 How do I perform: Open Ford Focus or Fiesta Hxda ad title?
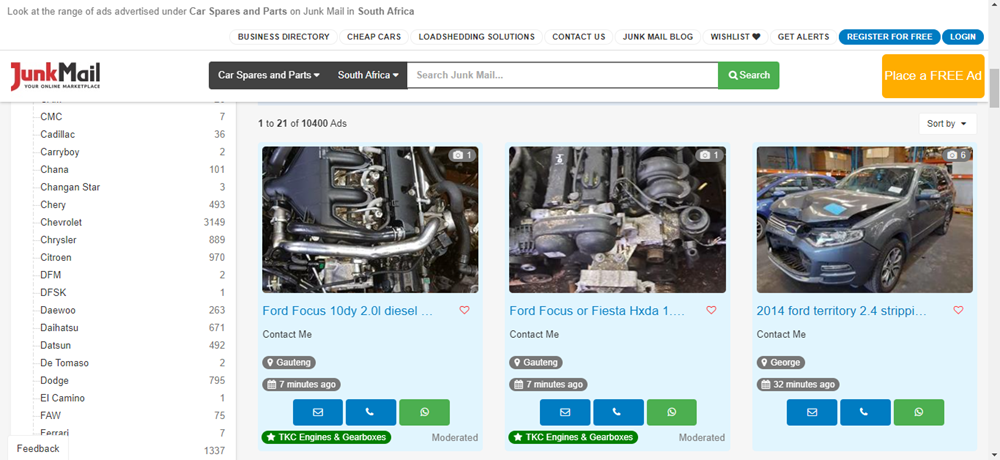(597, 311)
